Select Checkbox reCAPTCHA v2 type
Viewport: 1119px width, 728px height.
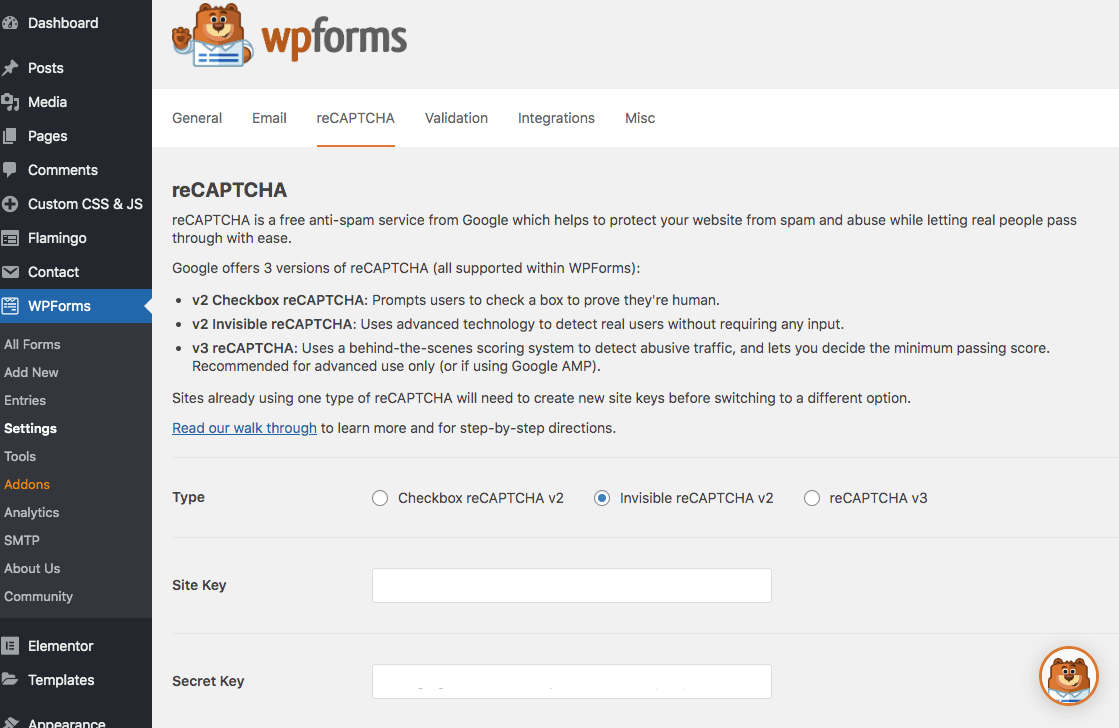(x=380, y=497)
